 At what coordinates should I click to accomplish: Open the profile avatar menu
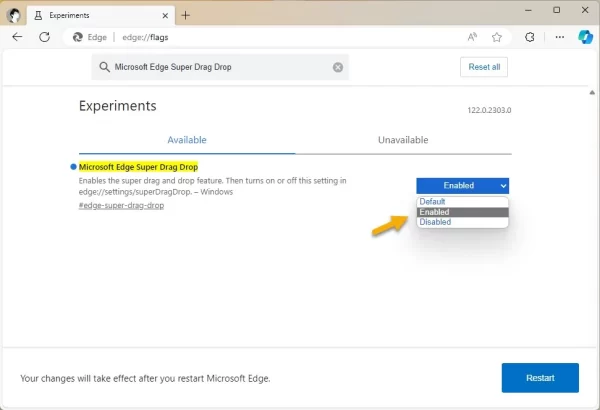(14, 15)
